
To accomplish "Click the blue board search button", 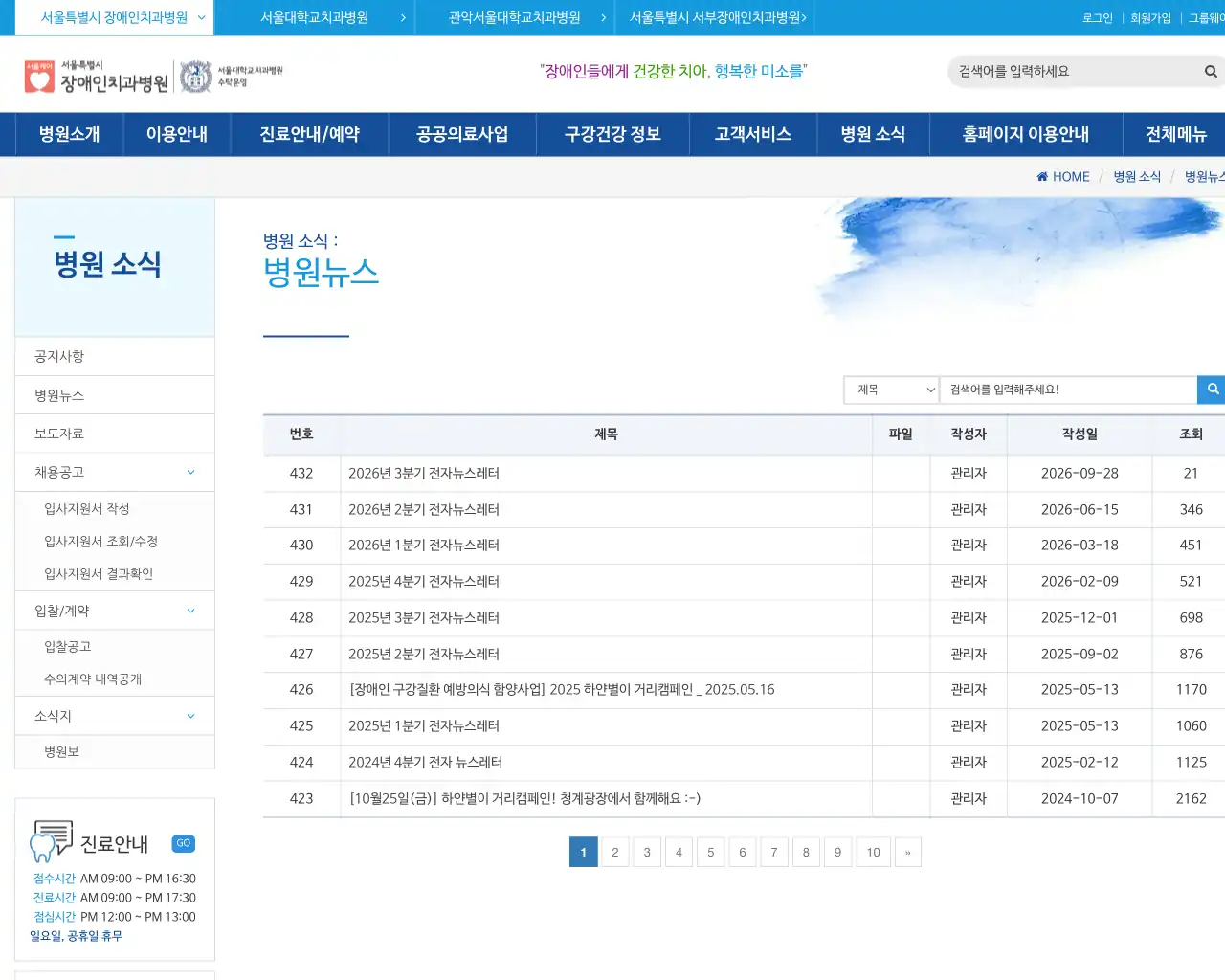I will click(1212, 390).
